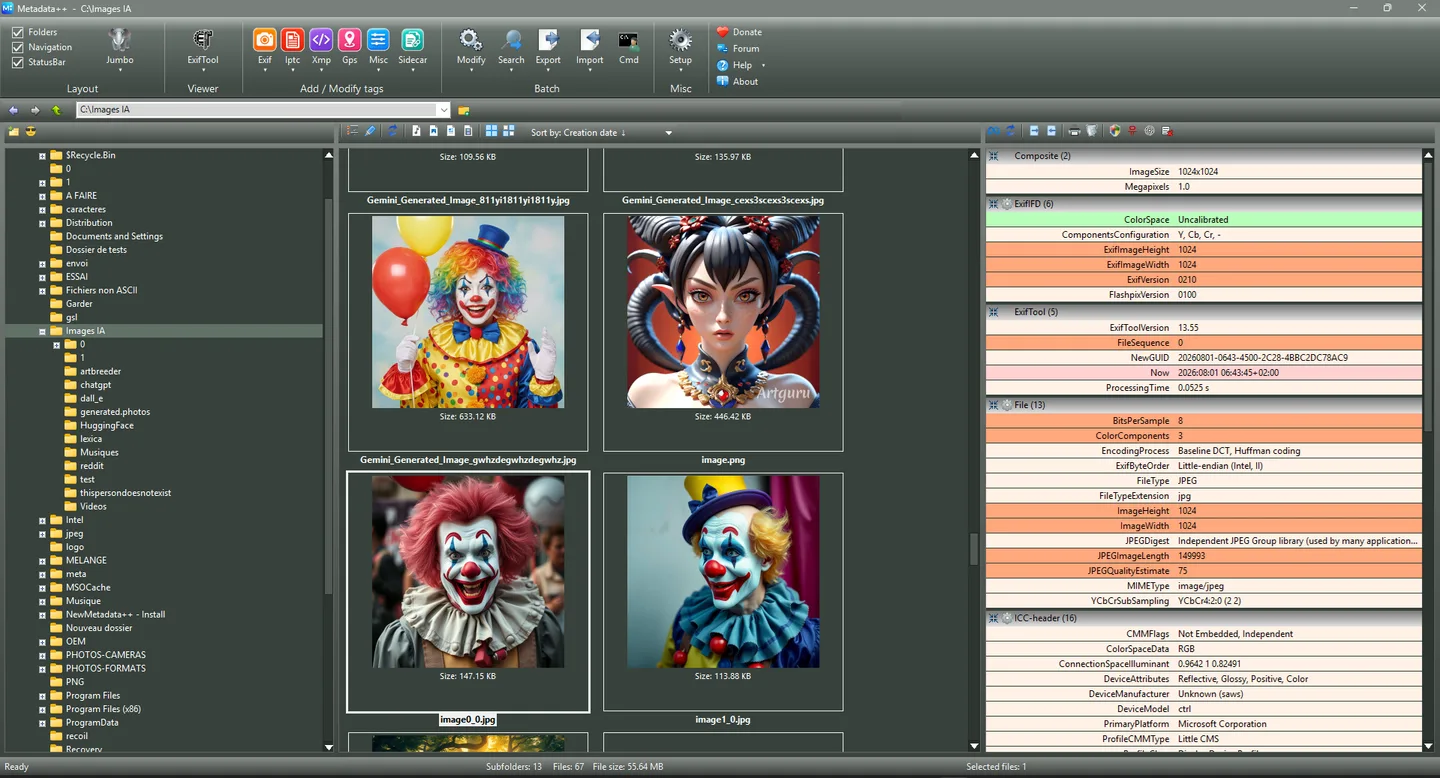Click the sunglasses face icon above the folder tree
This screenshot has width=1440, height=778.
coord(31,132)
